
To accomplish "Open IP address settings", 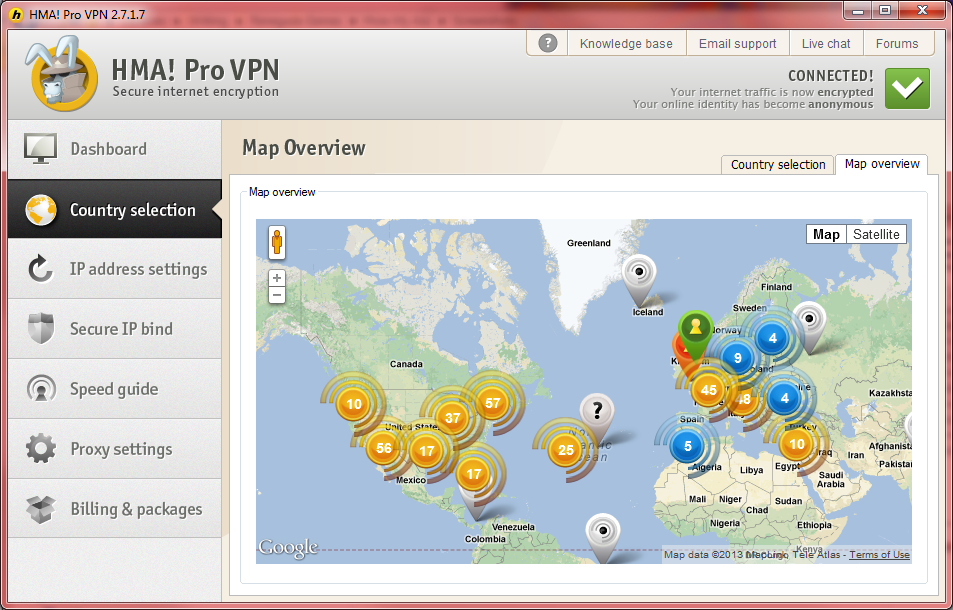I will (x=115, y=269).
